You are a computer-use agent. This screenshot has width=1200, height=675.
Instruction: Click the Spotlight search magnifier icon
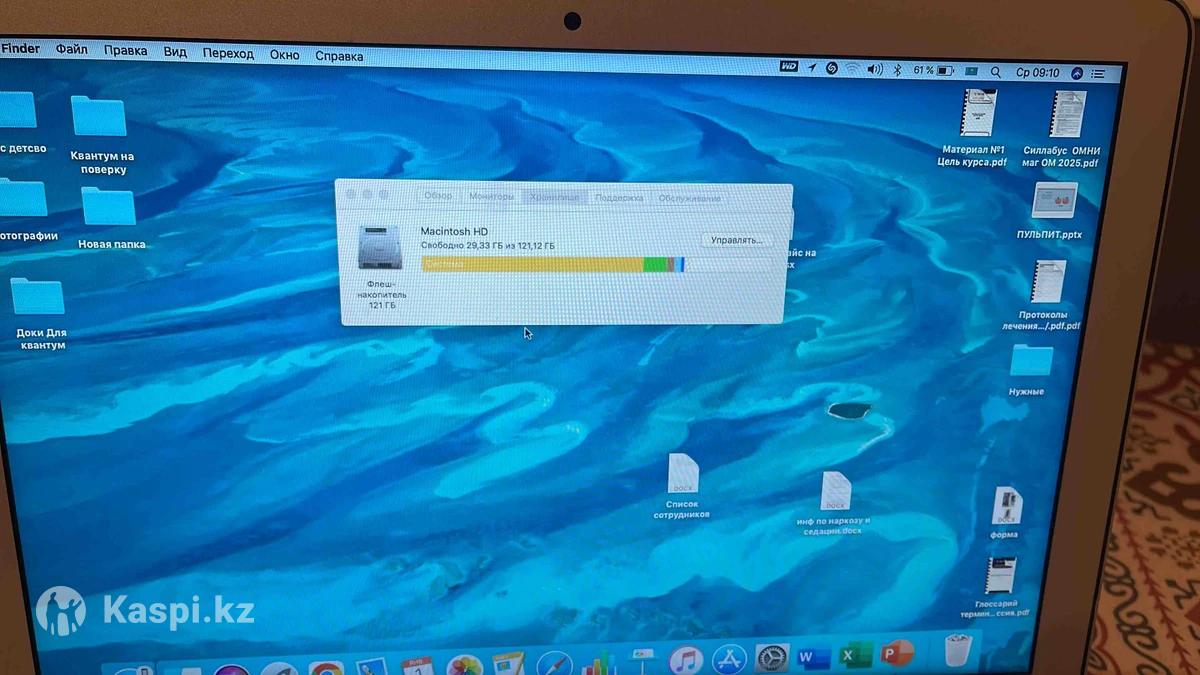click(995, 72)
